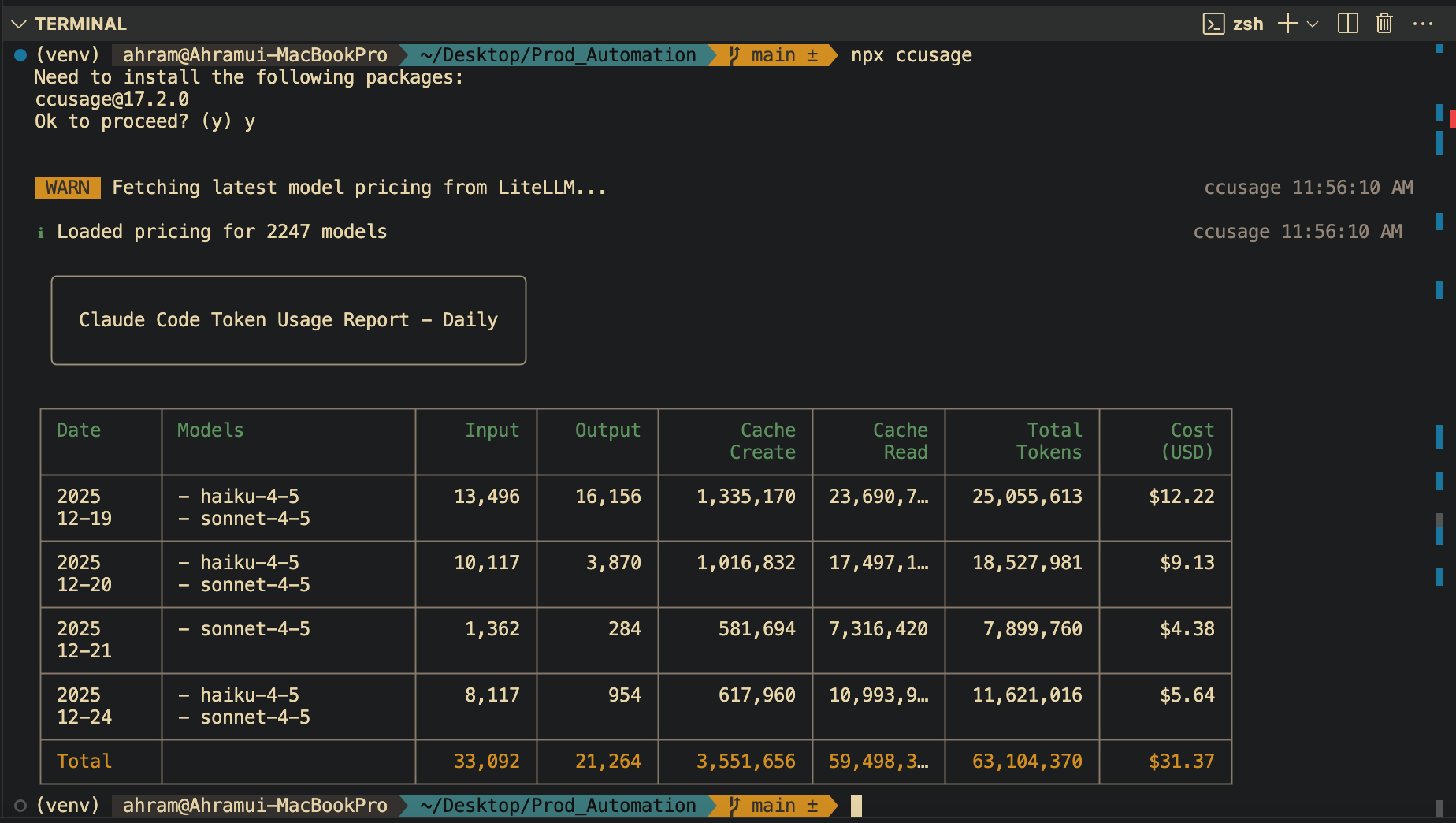Screen dimensions: 1456x823
Task: Click the top prompt's git branch icon
Action: pyautogui.click(x=734, y=55)
